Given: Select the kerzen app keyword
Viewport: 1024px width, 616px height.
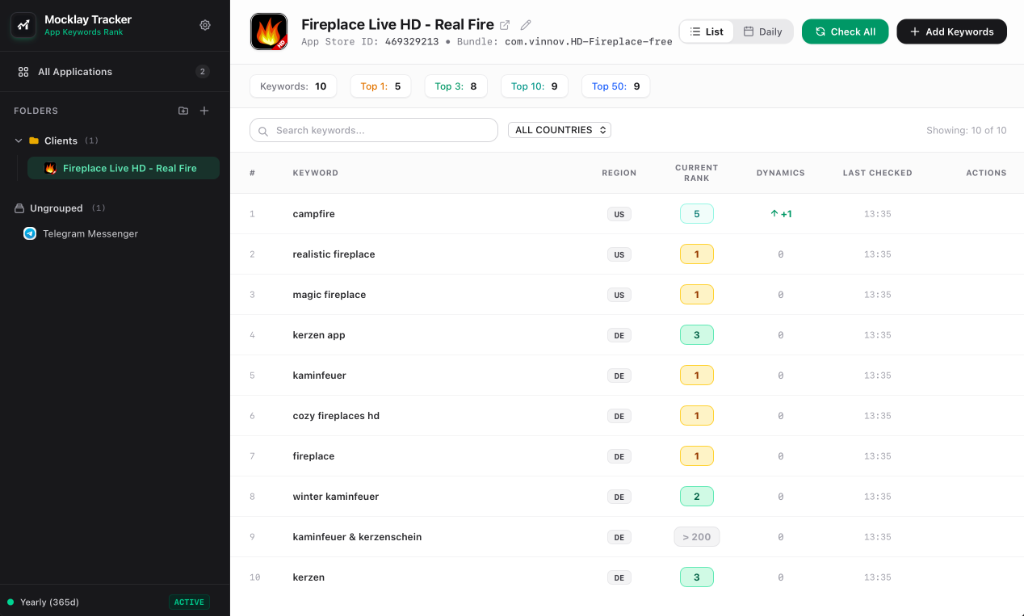Looking at the screenshot, I should click(319, 335).
